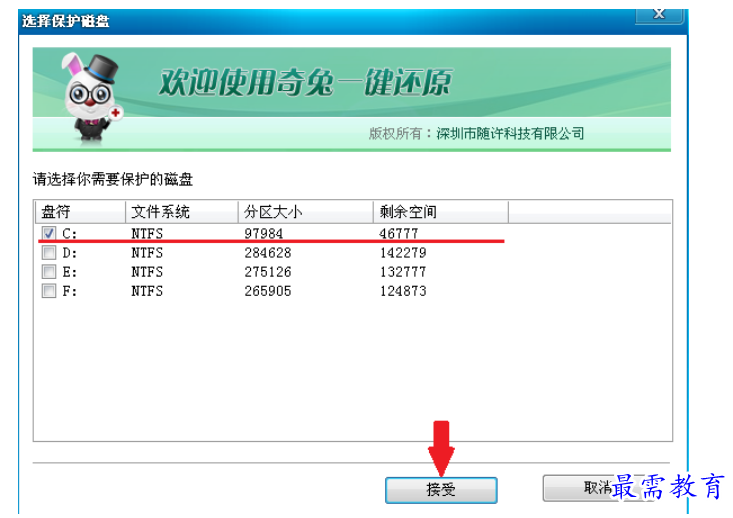Select free space value 46777
The image size is (733, 518).
tap(399, 233)
